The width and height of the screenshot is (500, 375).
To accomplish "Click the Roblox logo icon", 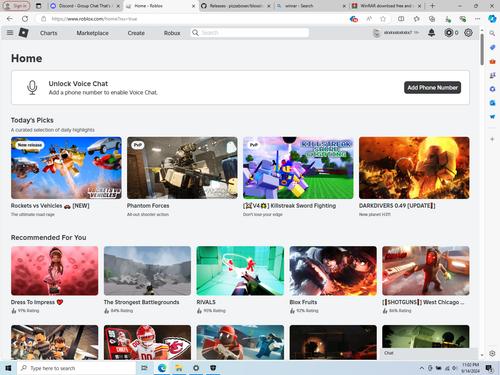I will (23, 33).
